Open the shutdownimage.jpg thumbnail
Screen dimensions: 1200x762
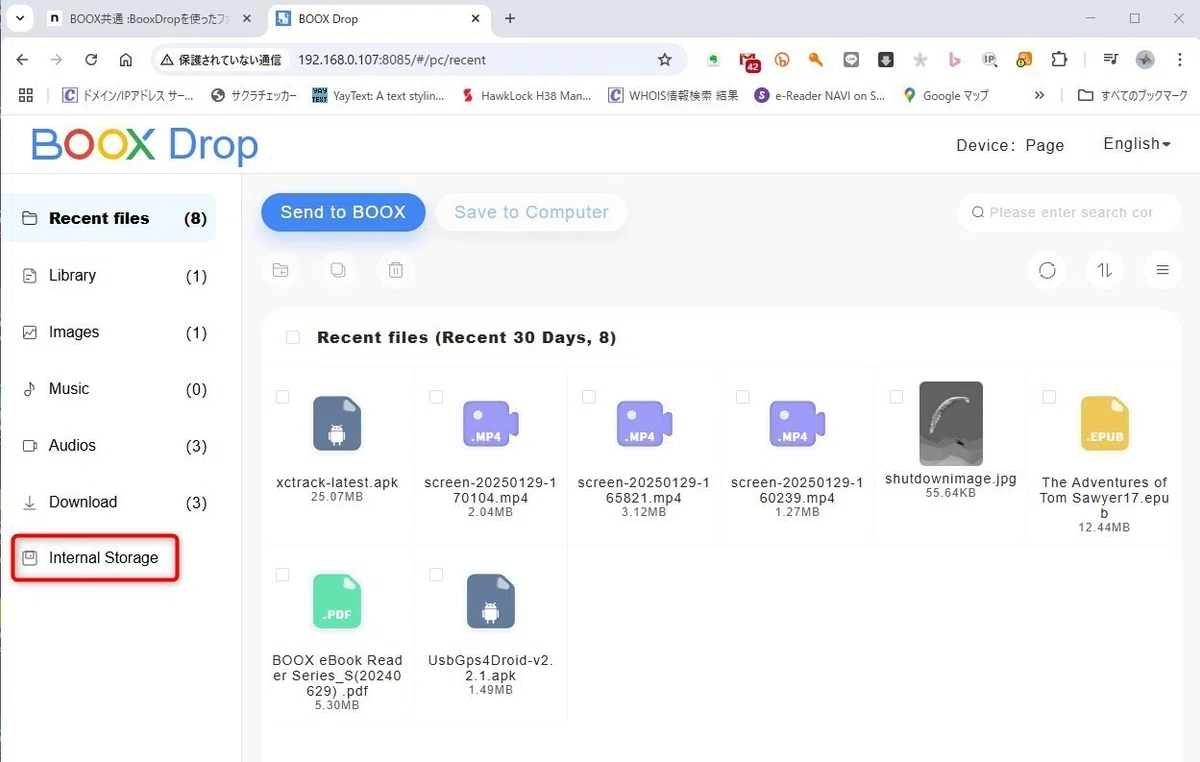tap(951, 423)
